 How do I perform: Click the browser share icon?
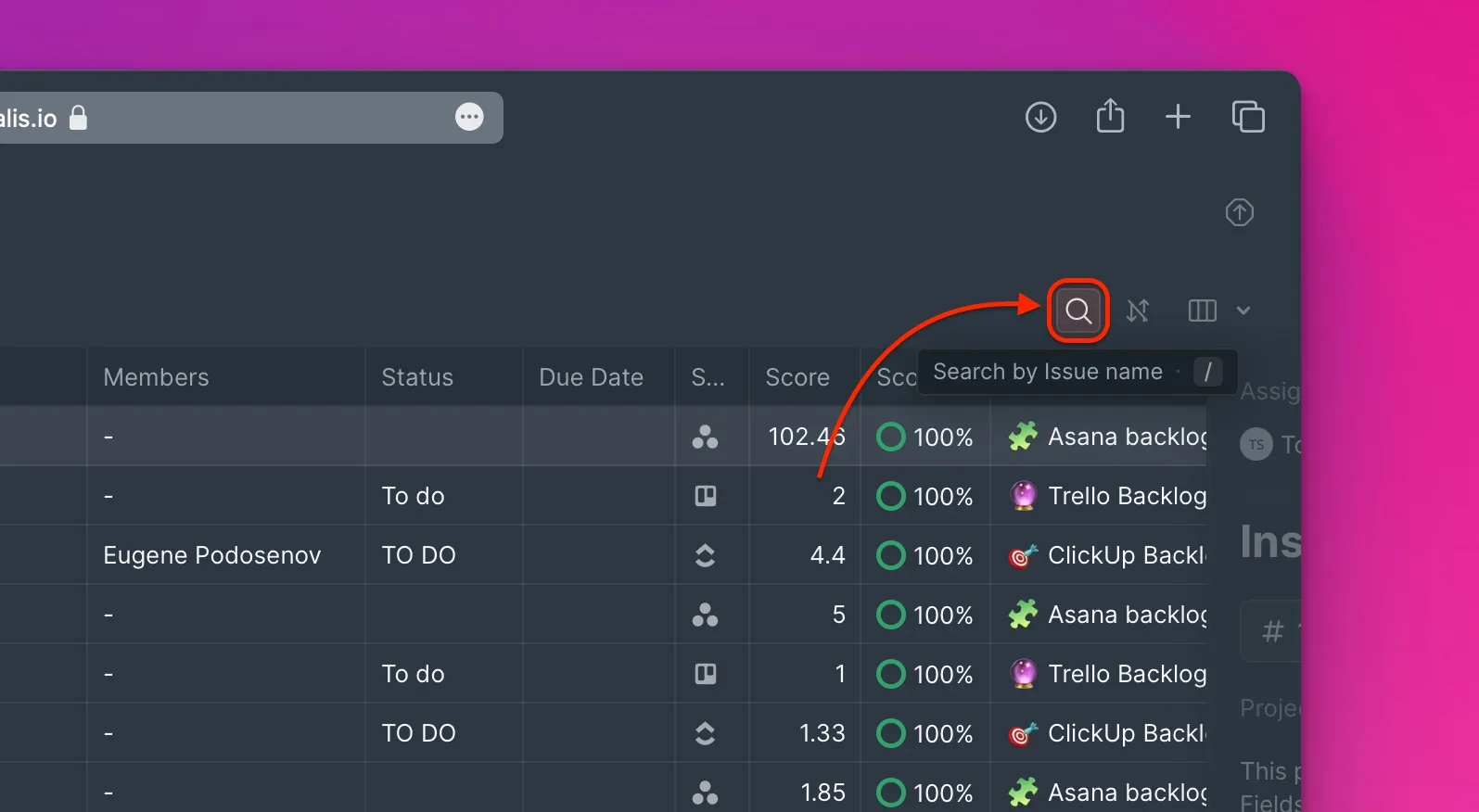(x=1110, y=118)
